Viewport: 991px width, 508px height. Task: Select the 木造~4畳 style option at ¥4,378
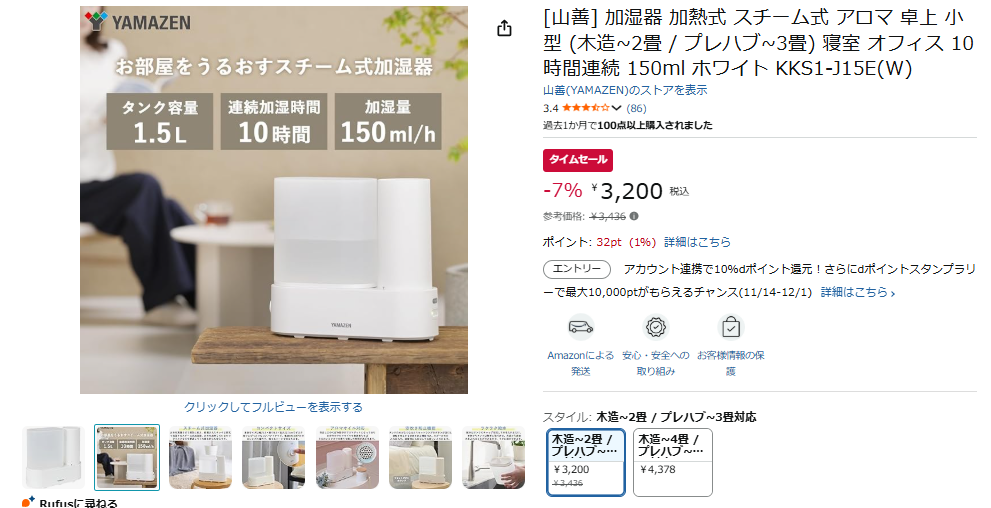coord(672,463)
